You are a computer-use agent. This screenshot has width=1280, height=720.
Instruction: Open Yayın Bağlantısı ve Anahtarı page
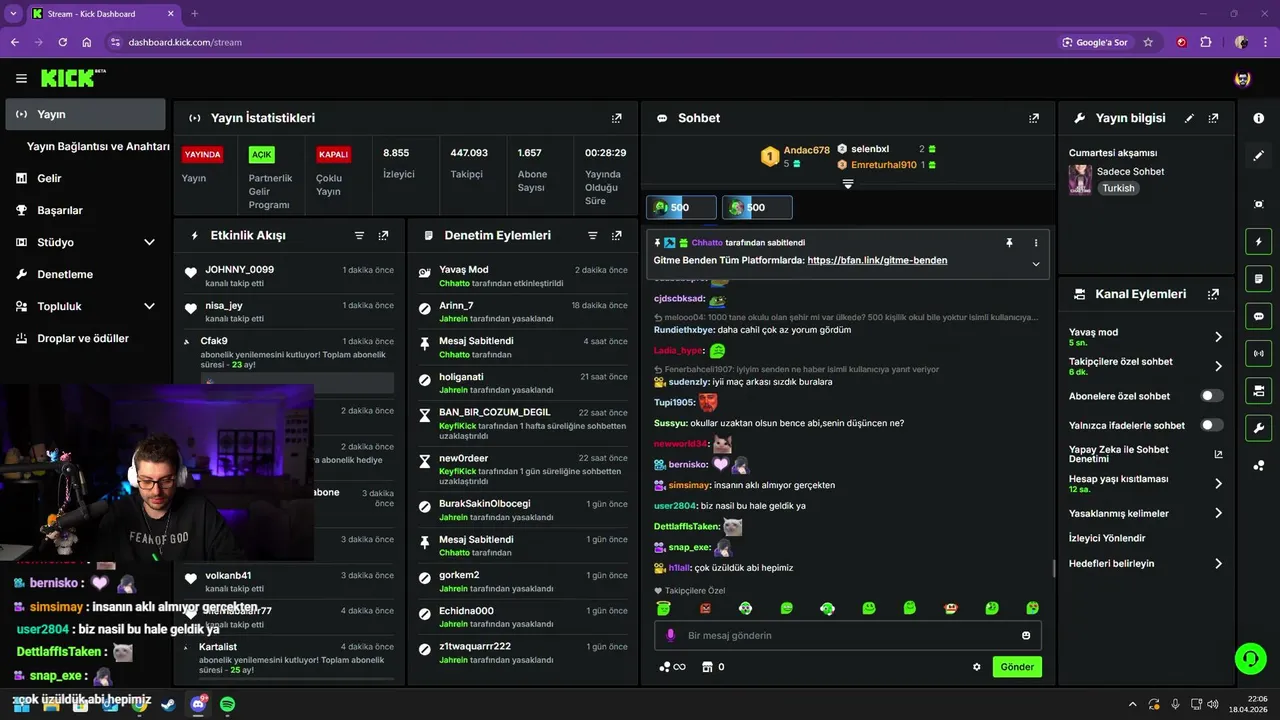[x=98, y=146]
